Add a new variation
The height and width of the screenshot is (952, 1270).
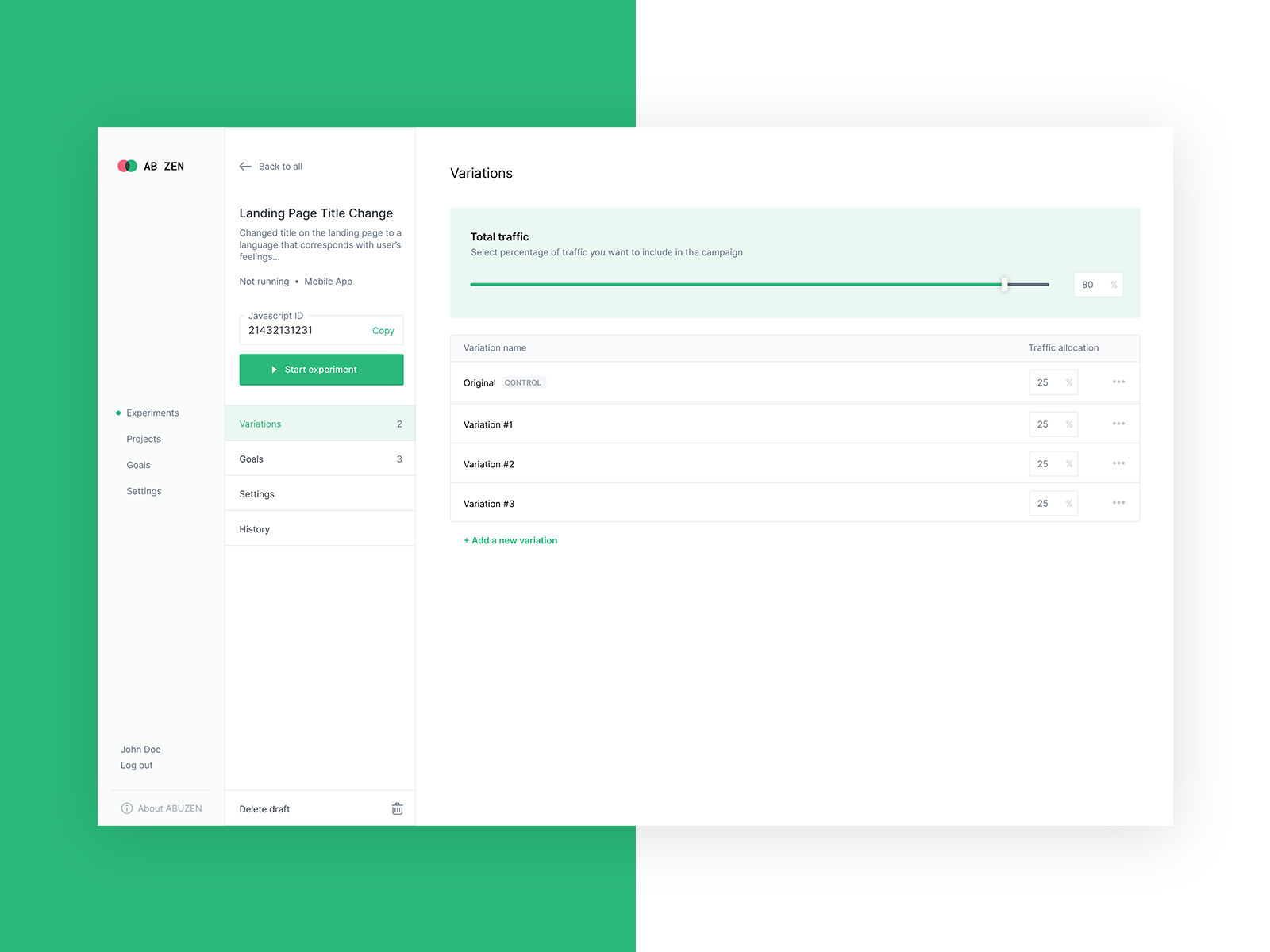coord(510,540)
